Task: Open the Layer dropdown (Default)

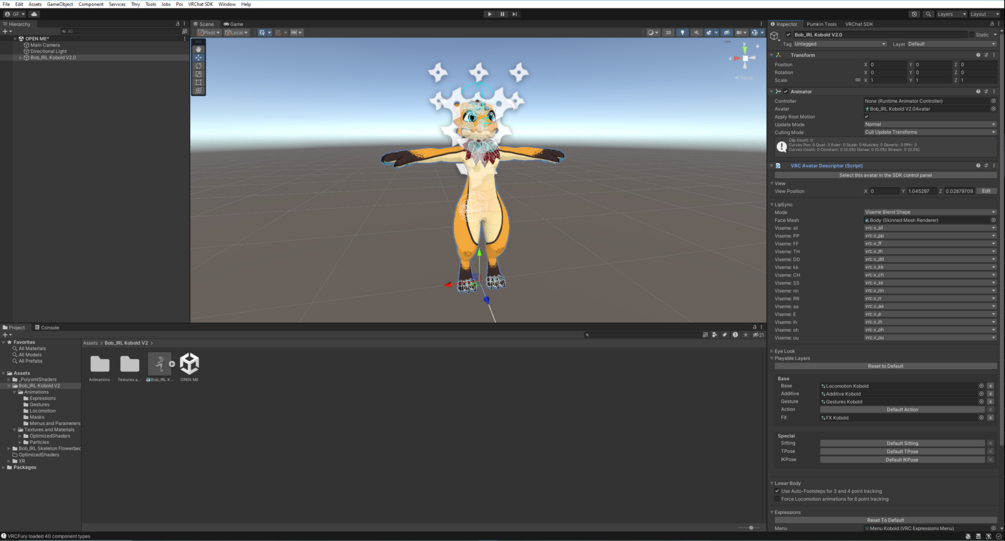Action: pos(952,44)
